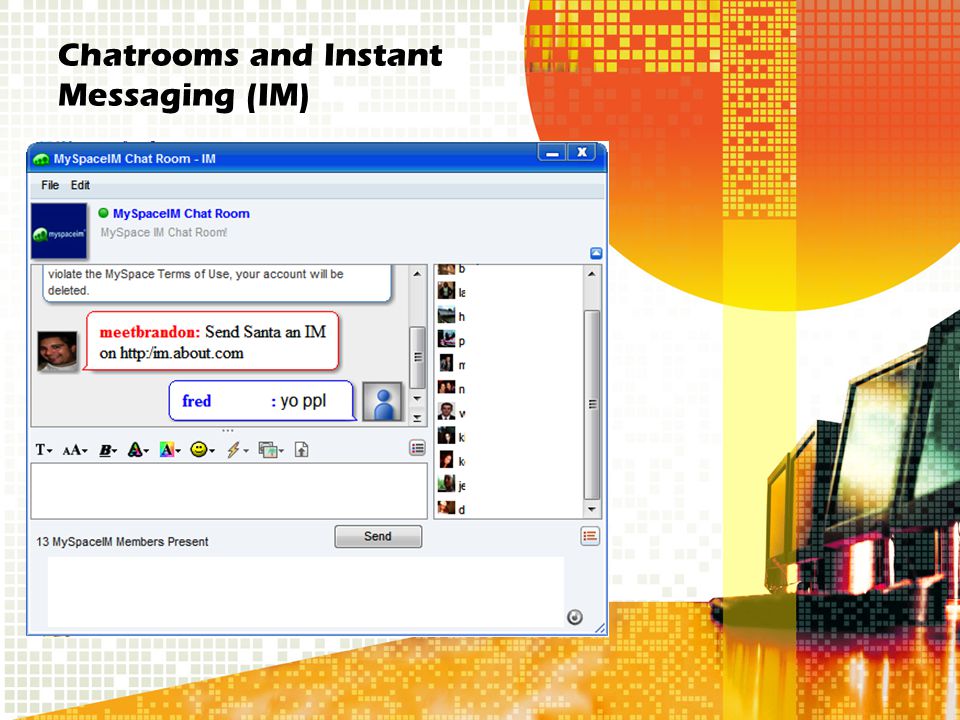Screen dimensions: 960x720
Task: Select member starting with 'h'
Action: (452, 316)
